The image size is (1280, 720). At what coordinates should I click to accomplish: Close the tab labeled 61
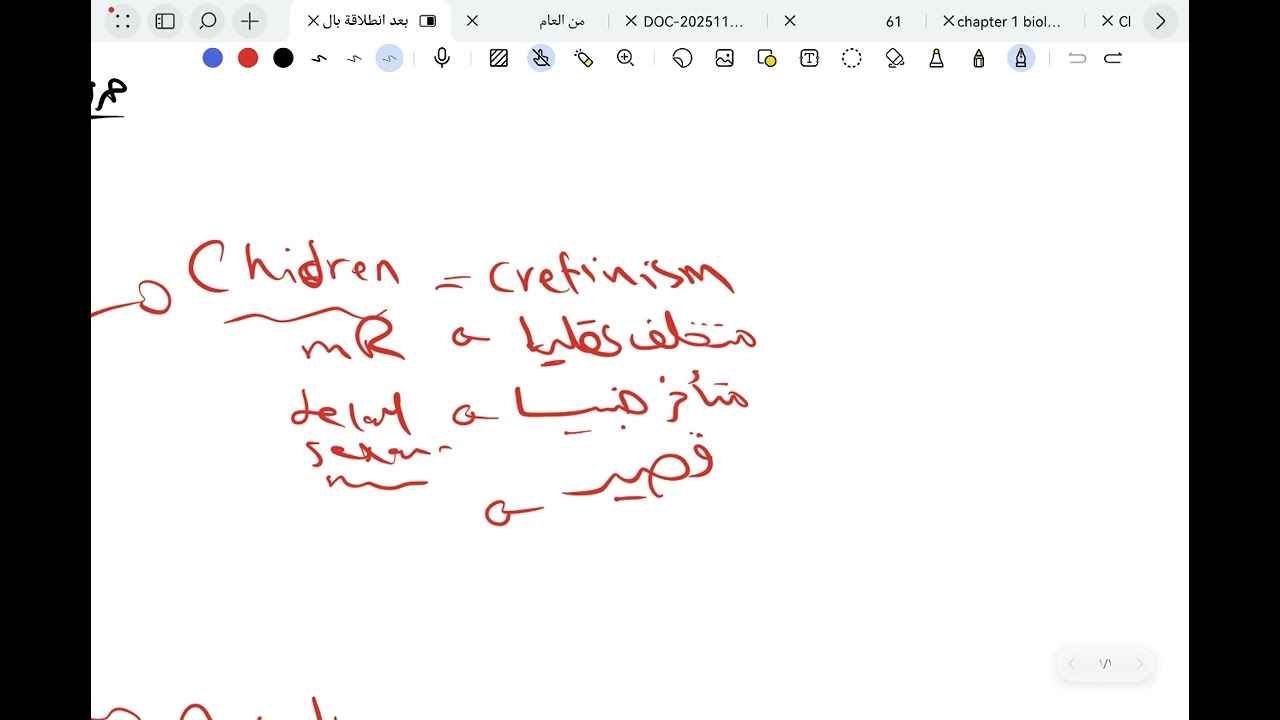click(790, 21)
